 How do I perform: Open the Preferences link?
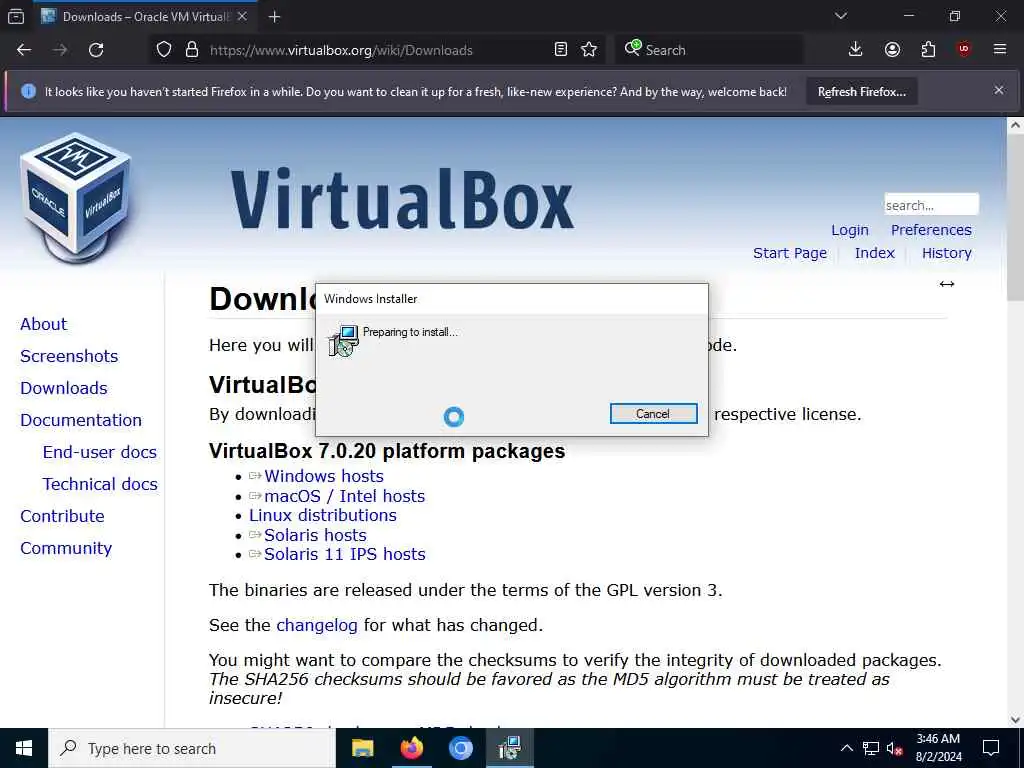pos(931,230)
